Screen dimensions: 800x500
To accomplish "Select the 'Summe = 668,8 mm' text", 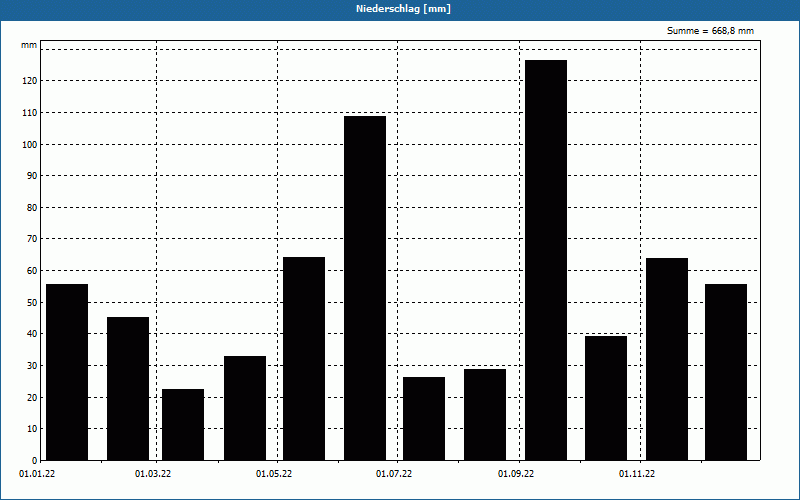I will tap(710, 31).
